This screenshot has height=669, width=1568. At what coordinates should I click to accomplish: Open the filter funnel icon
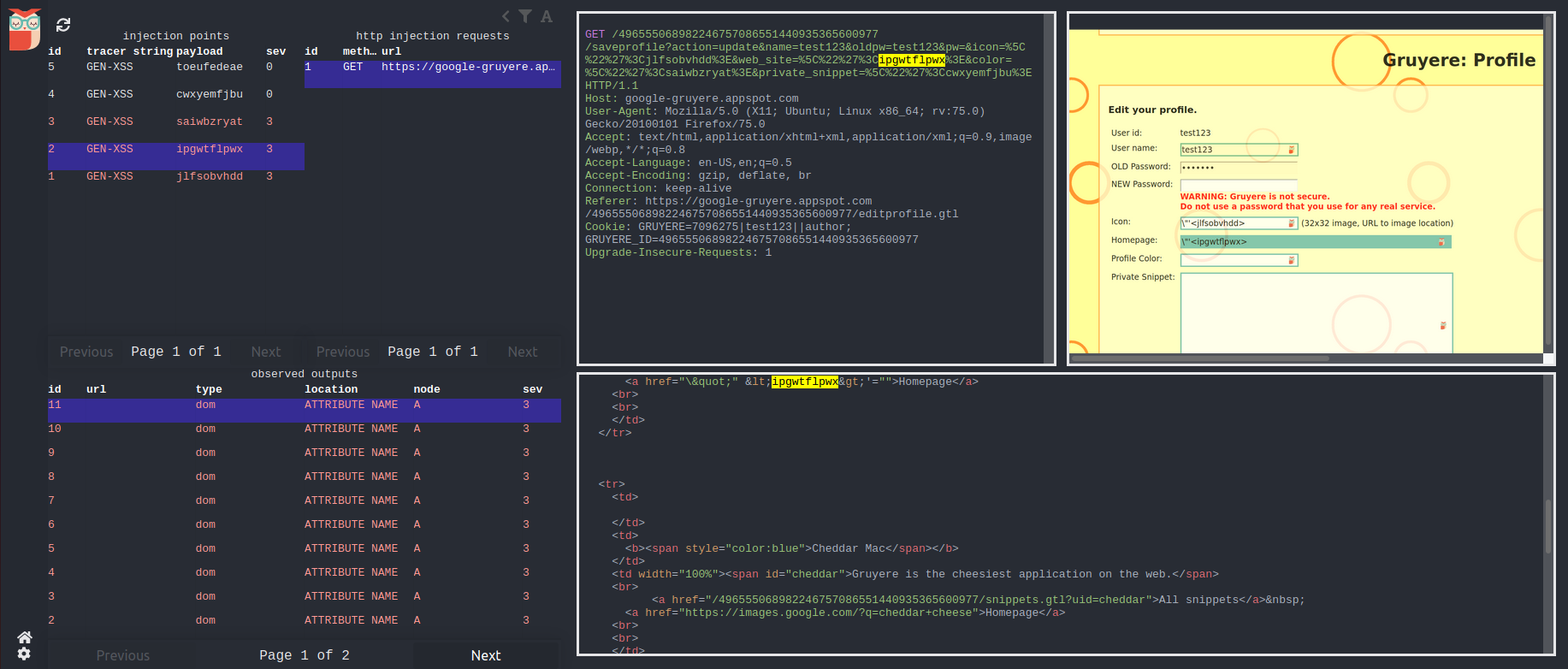click(x=525, y=16)
